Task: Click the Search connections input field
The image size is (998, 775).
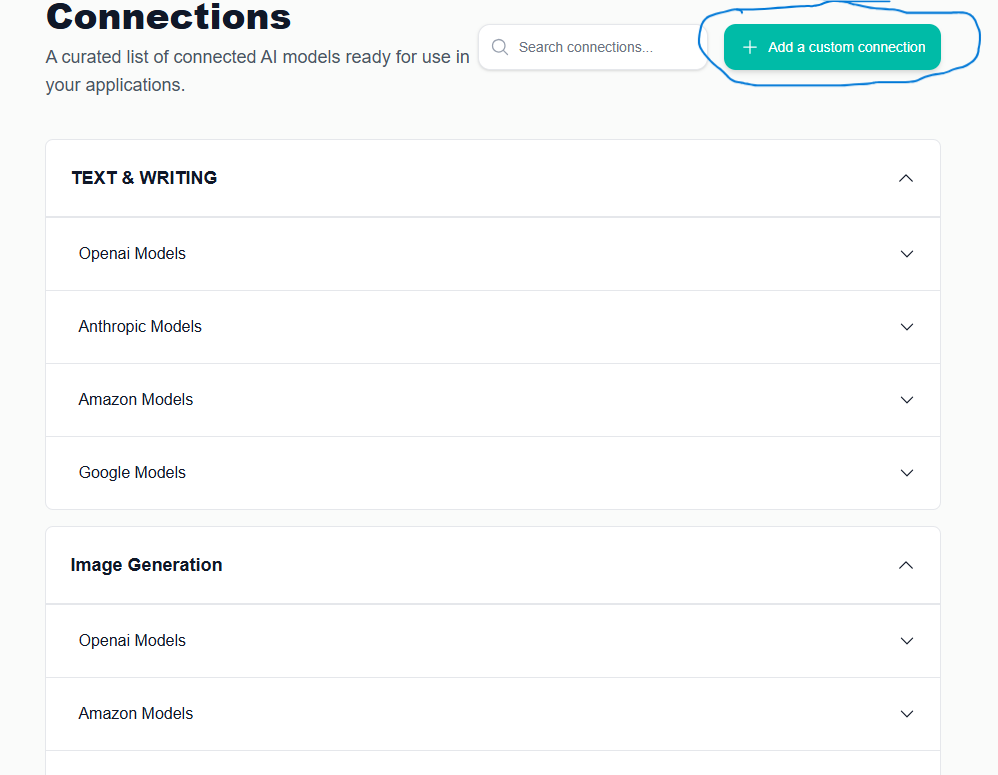Action: tap(593, 47)
